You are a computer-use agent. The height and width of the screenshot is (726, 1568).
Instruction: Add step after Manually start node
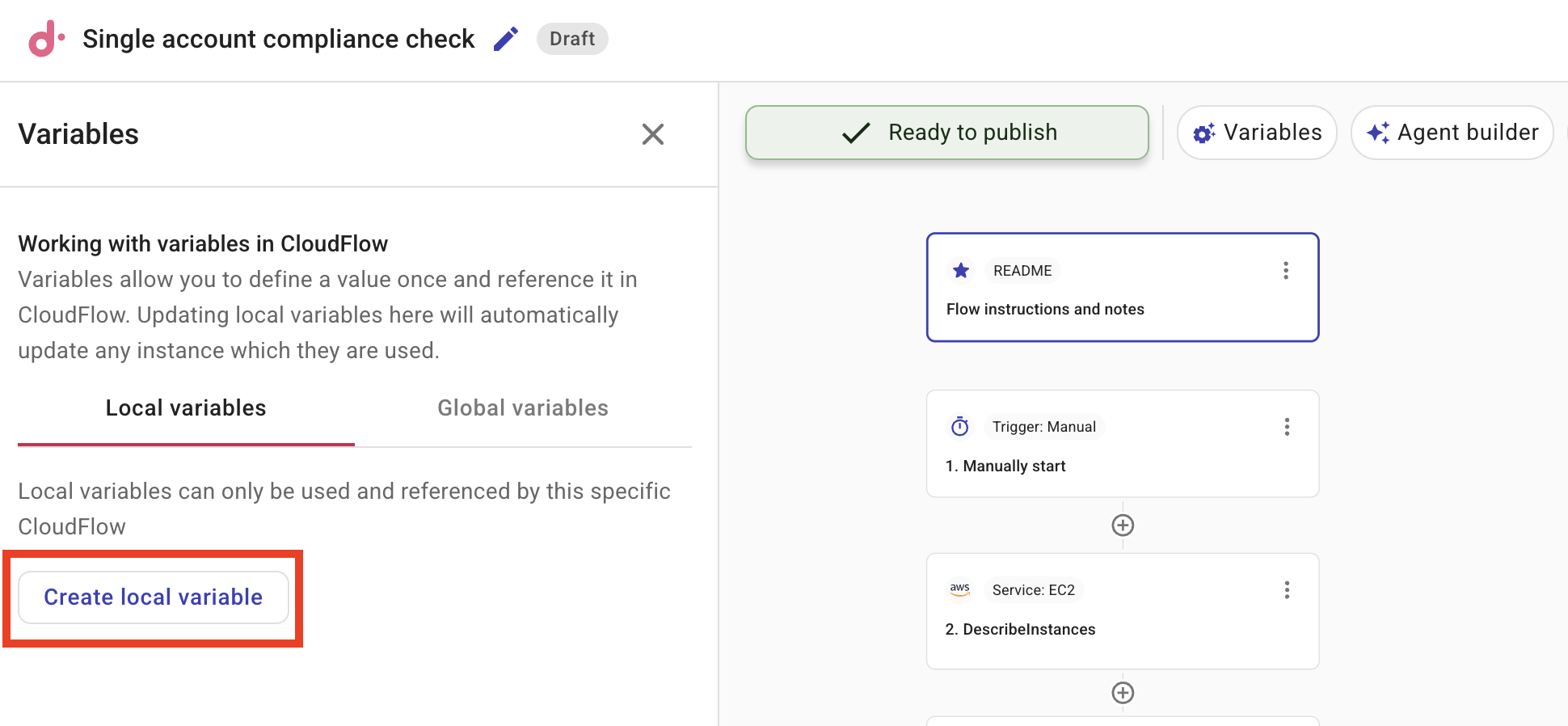(x=1123, y=526)
